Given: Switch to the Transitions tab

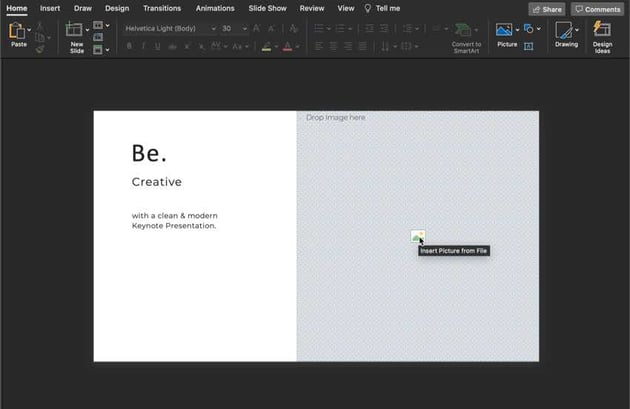Looking at the screenshot, I should tap(162, 8).
